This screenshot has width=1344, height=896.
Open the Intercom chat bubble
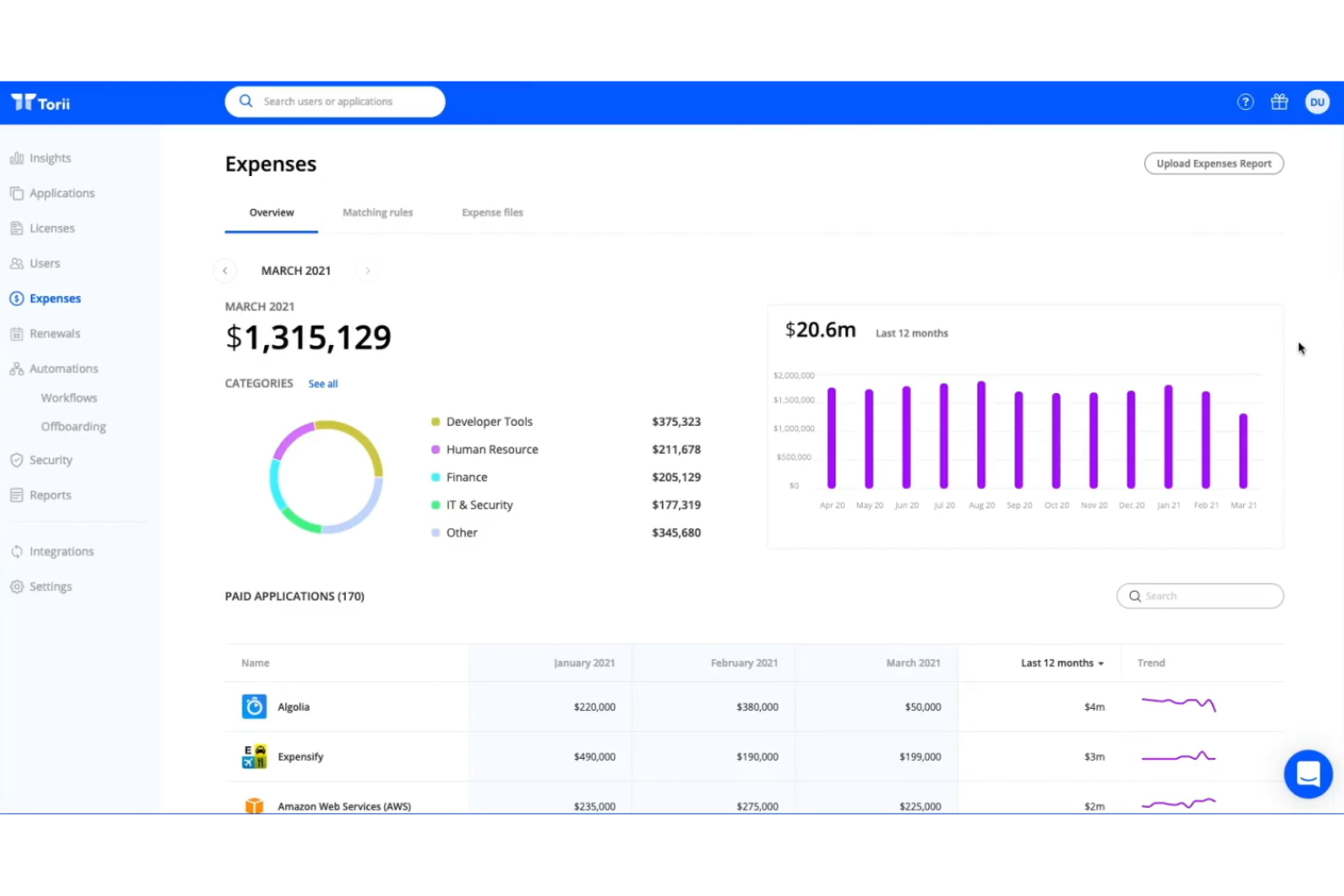pos(1308,773)
